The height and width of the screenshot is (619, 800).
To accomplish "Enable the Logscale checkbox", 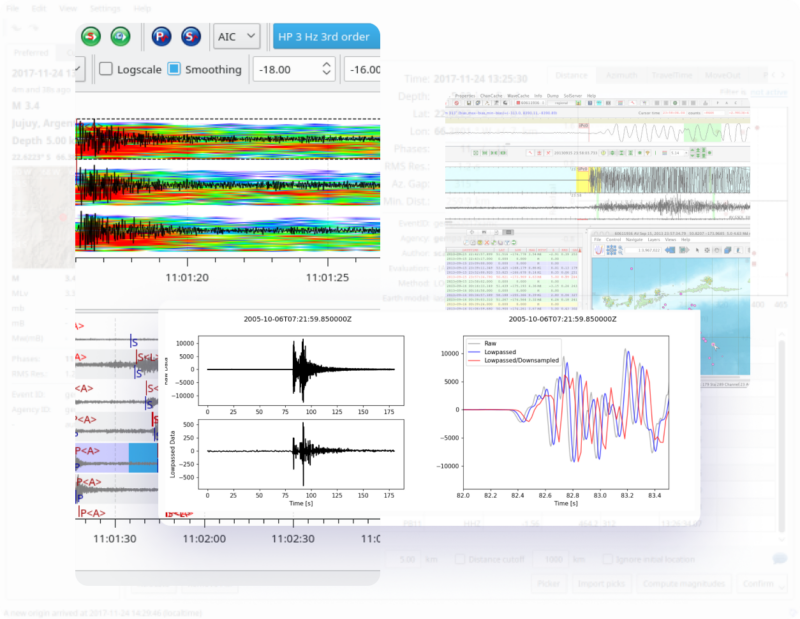I will click(x=106, y=69).
